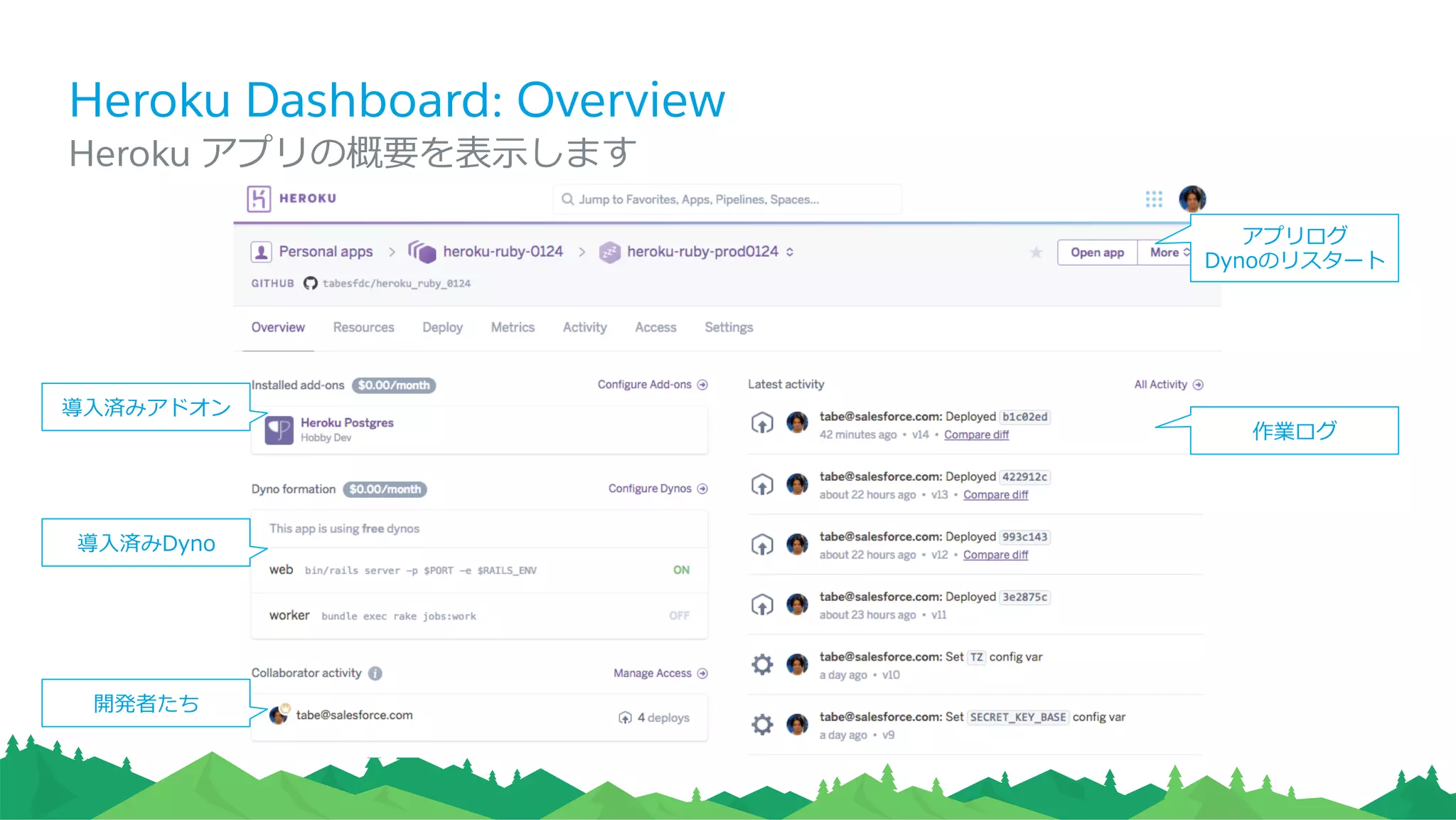This screenshot has height=820, width=1456.
Task: Click Compare diff for v13
Action: point(995,495)
